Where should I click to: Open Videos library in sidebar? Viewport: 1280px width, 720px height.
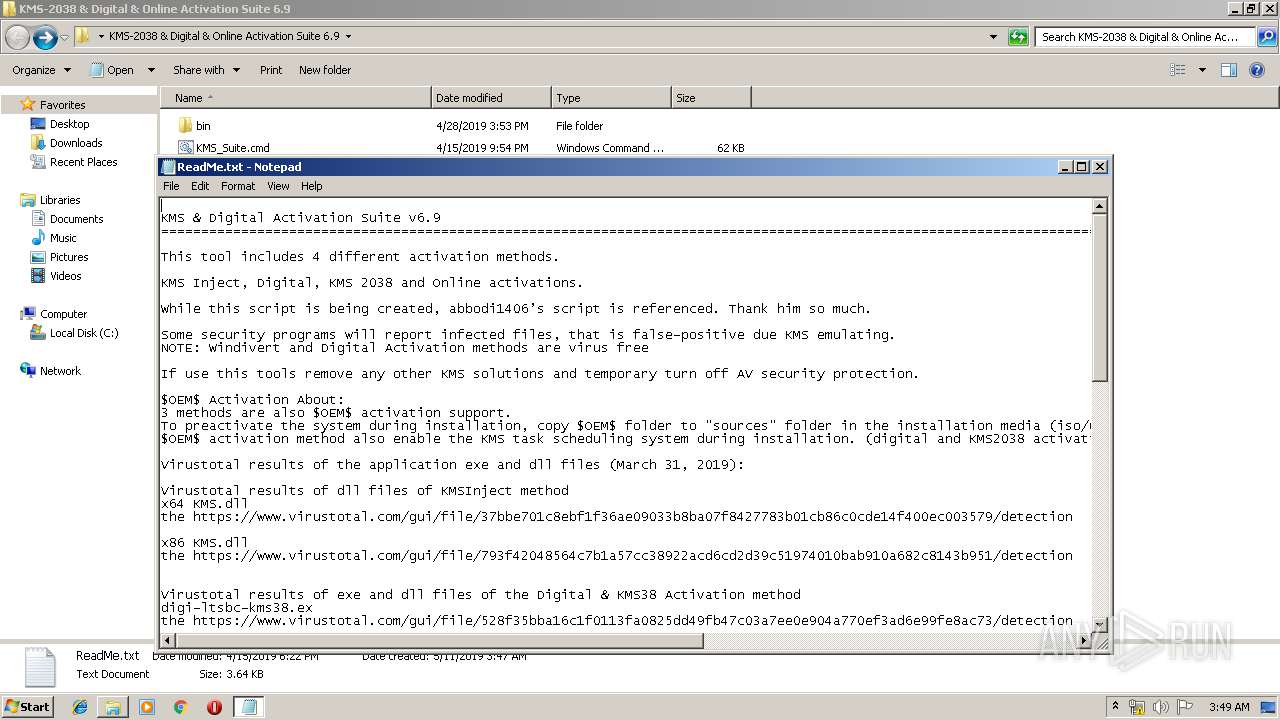point(66,276)
